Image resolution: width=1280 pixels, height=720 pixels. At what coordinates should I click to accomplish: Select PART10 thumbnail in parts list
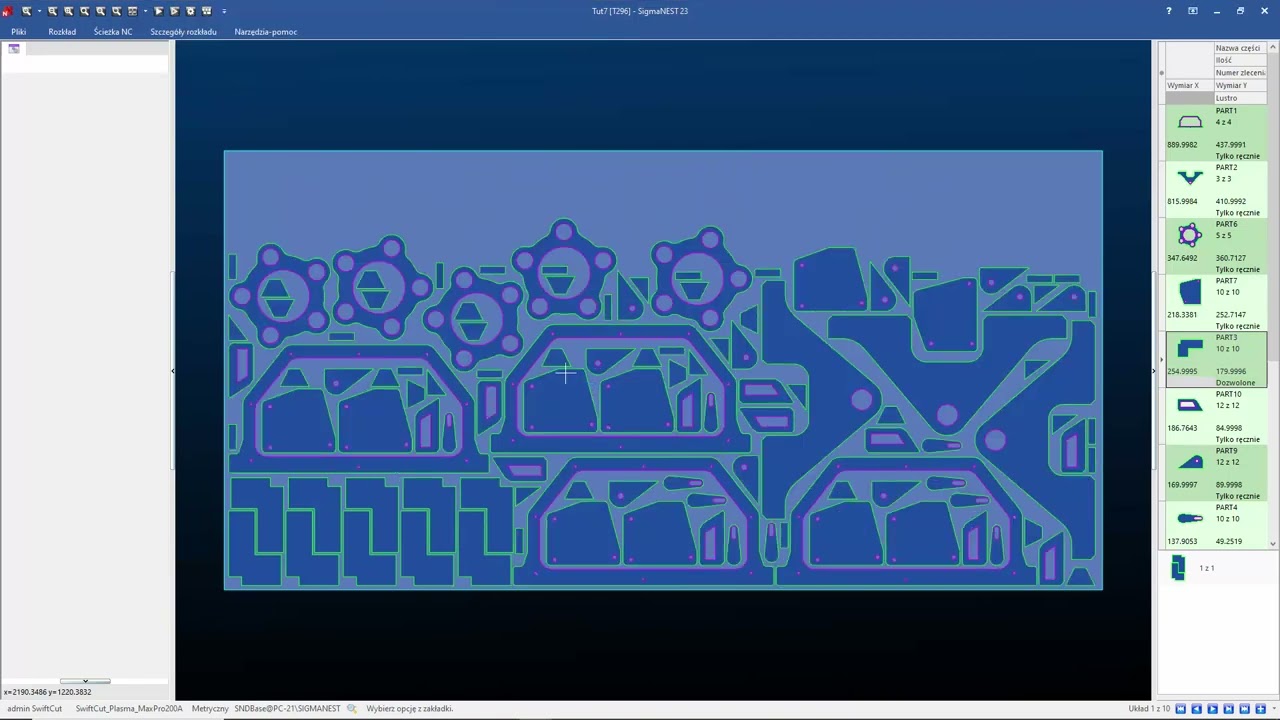1189,405
